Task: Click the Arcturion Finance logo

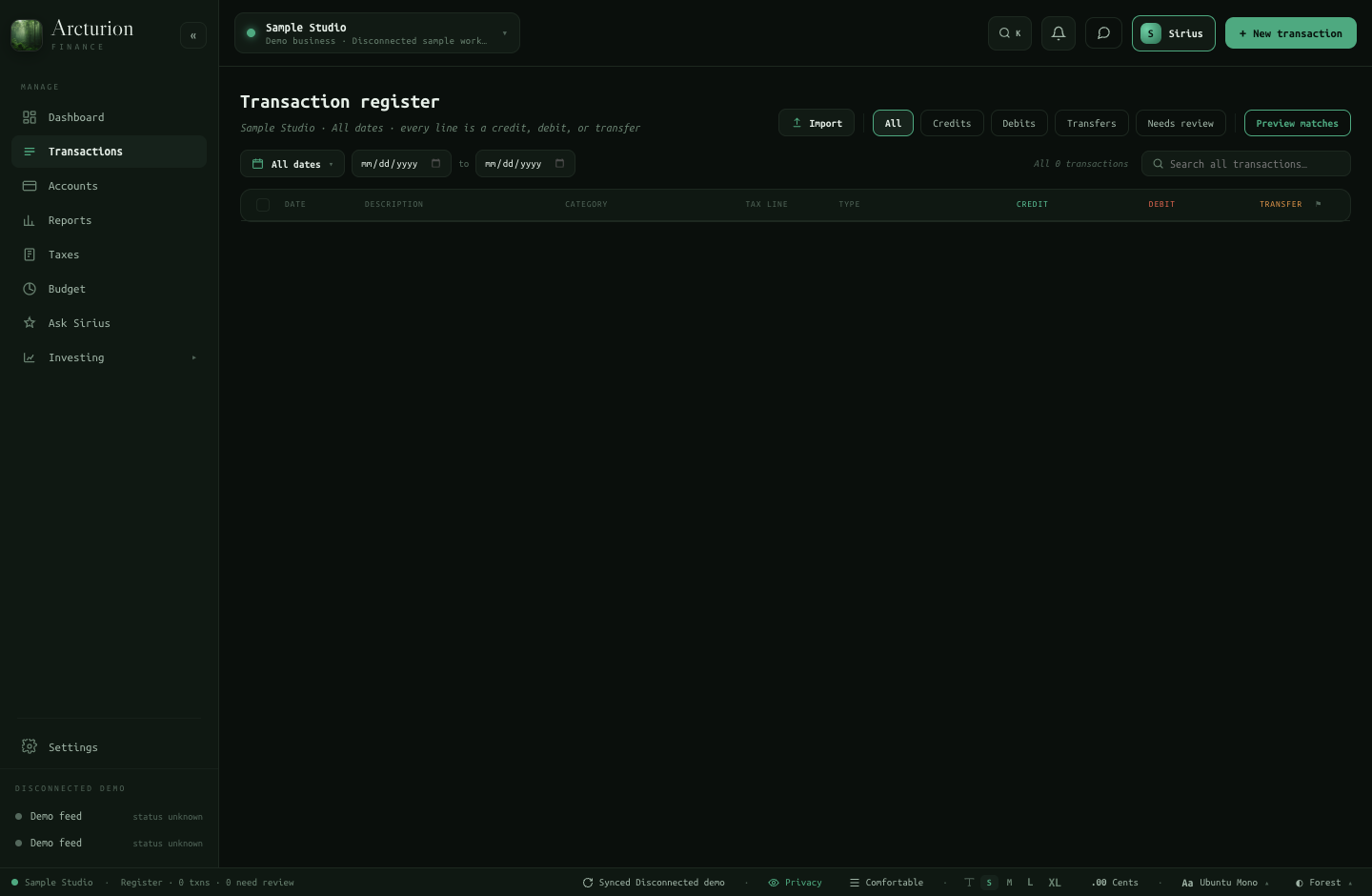Action: (72, 34)
